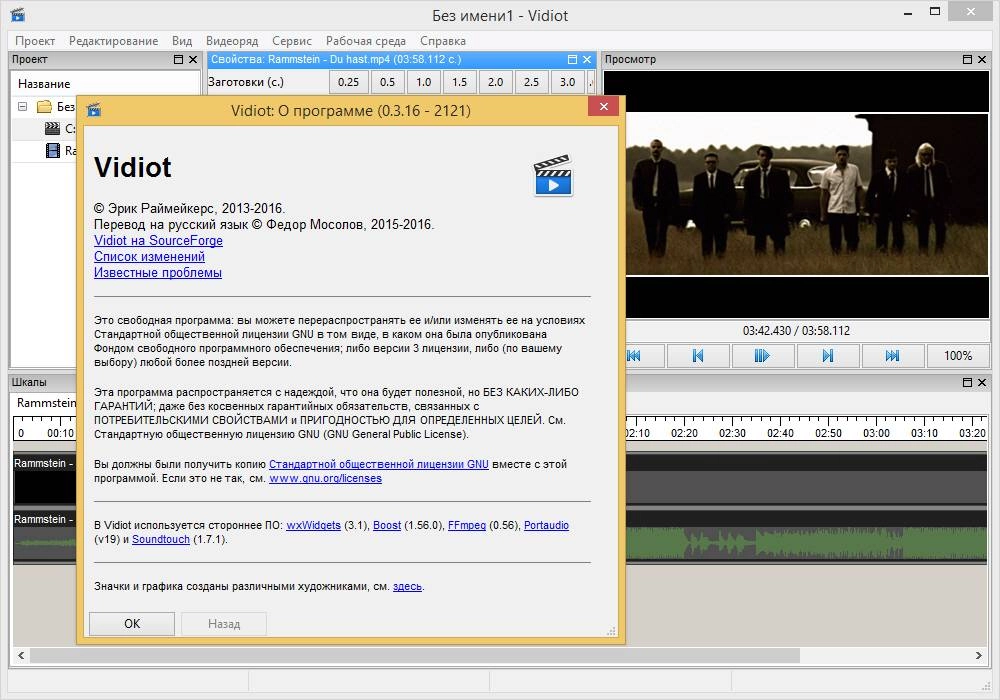This screenshot has width=1000, height=700.
Task: Open the Список изменений link
Action: coord(149,256)
